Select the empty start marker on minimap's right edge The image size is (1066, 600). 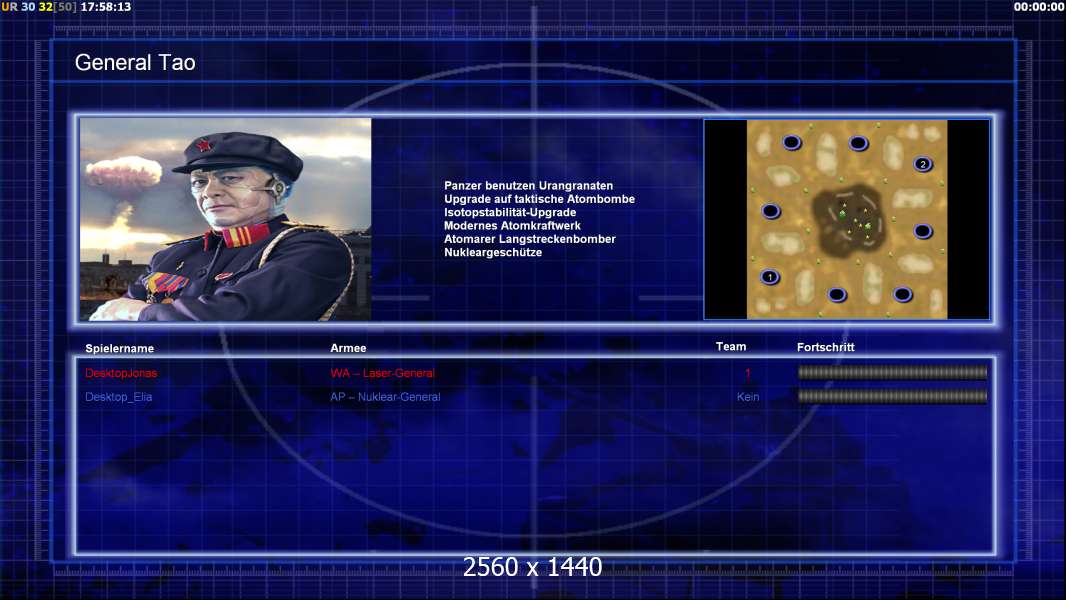[923, 231]
